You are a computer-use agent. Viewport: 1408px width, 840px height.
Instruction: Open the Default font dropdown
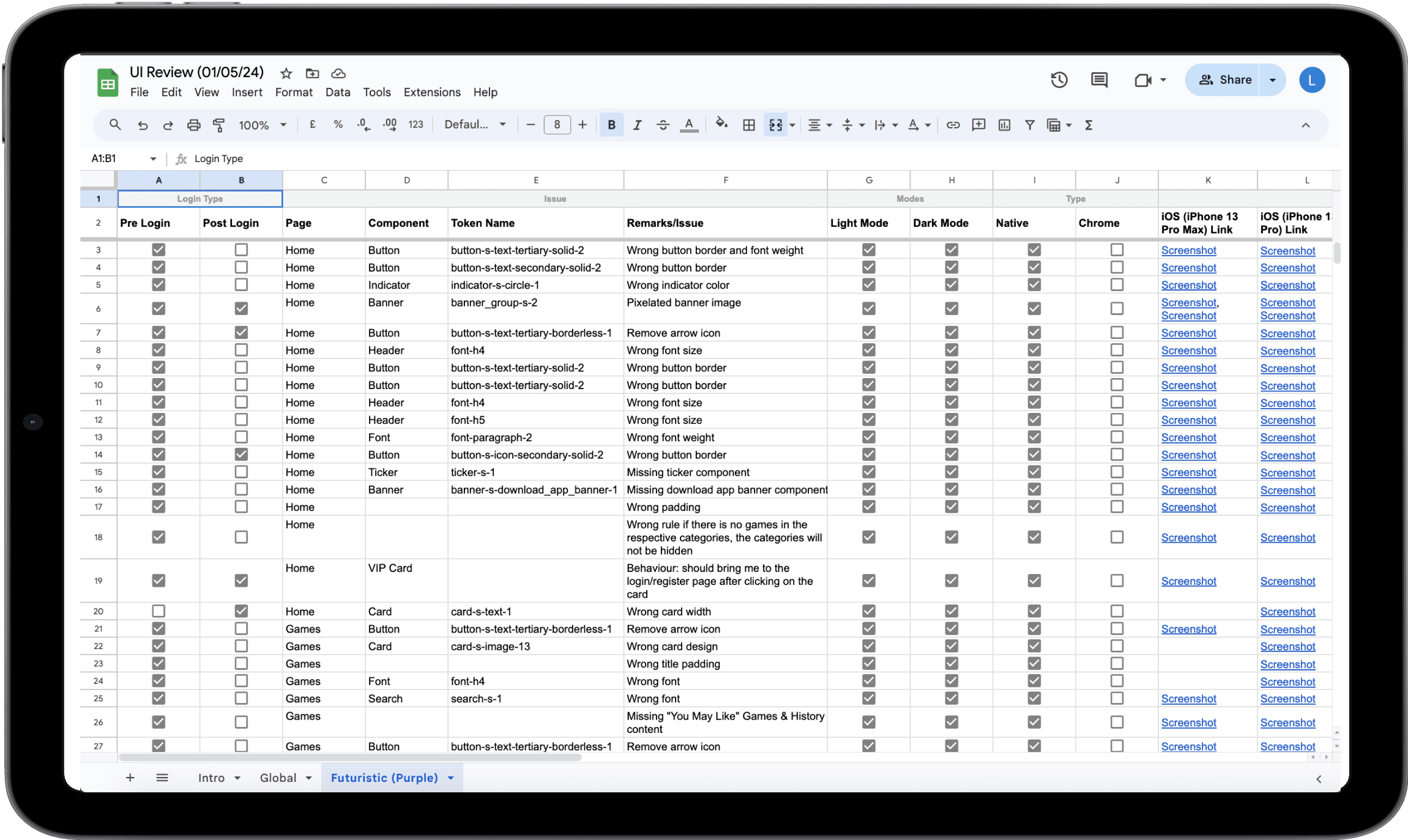pos(475,125)
